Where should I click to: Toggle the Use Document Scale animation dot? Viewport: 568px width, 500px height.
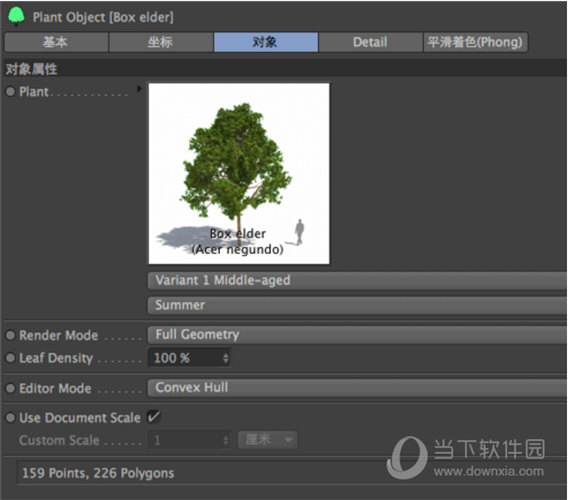pos(10,418)
